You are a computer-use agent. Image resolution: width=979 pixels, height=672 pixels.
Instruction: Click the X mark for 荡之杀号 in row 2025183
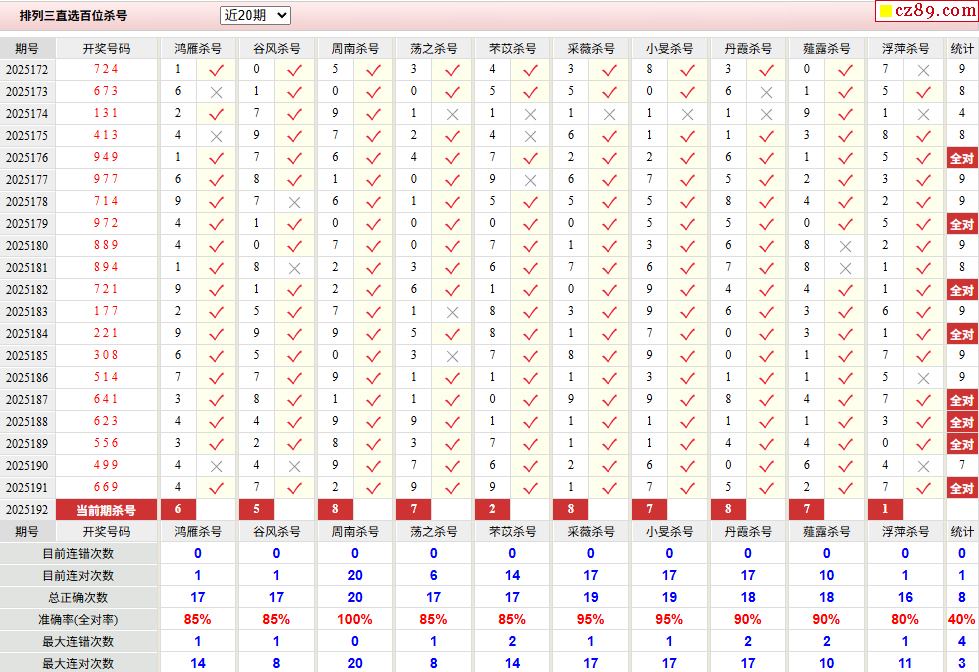453,312
